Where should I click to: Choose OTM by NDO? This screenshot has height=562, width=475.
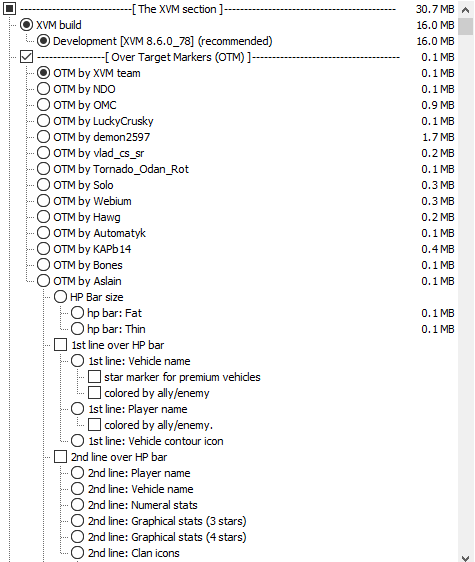pyautogui.click(x=43, y=89)
